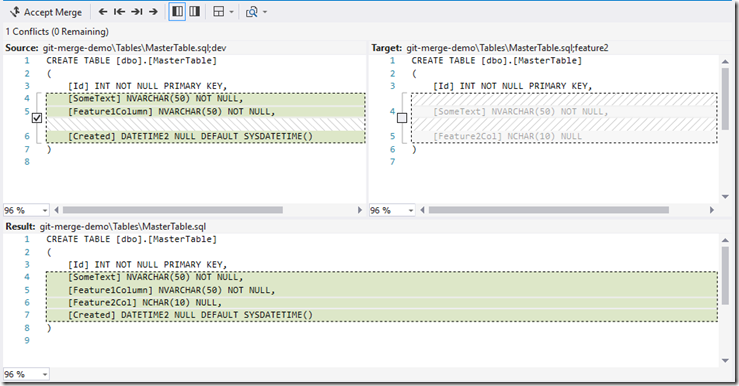The width and height of the screenshot is (739, 386).
Task: Click Result pane vertical scrollbar thumb
Action: pyautogui.click(x=725, y=276)
